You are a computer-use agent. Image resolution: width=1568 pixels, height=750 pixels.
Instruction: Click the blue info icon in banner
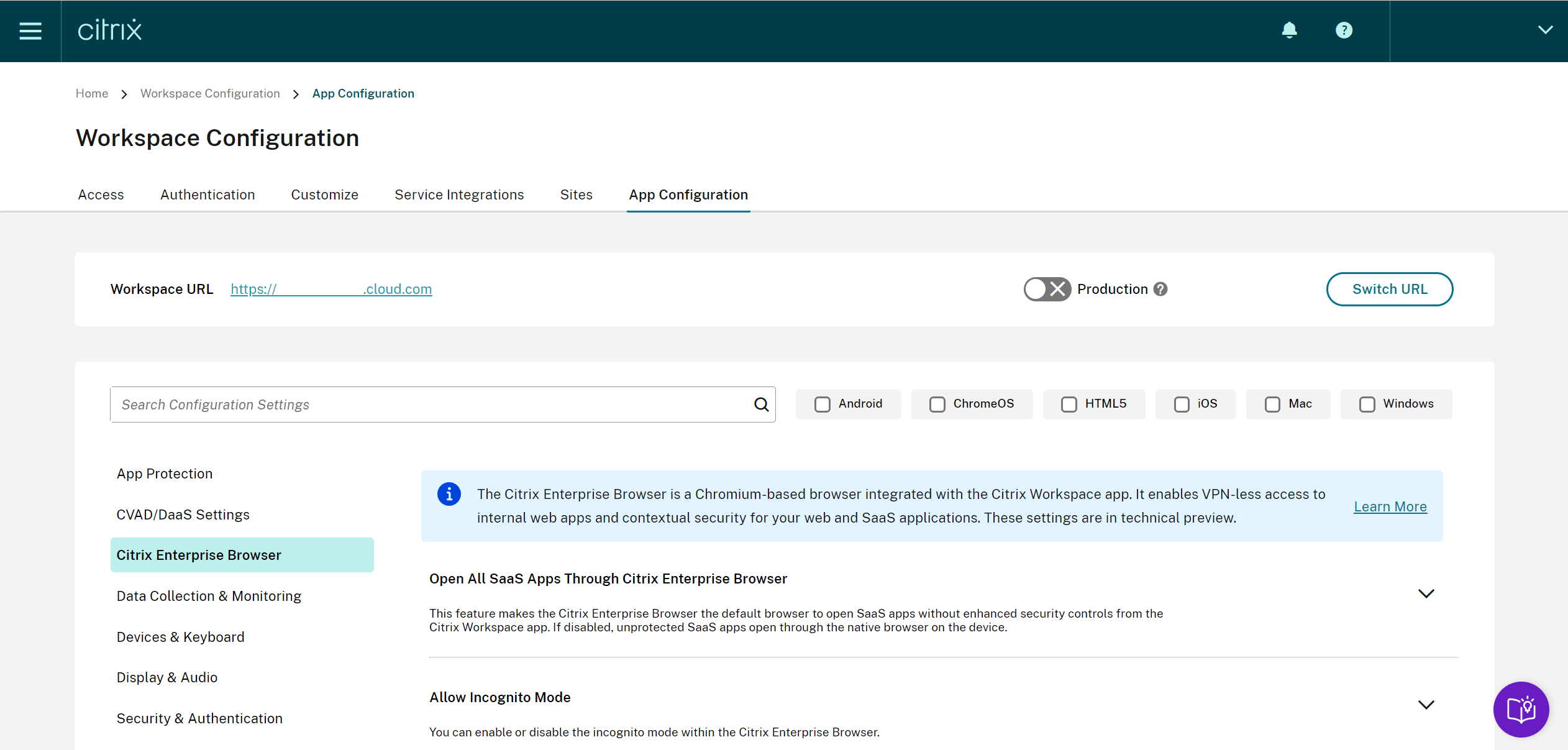(x=449, y=495)
